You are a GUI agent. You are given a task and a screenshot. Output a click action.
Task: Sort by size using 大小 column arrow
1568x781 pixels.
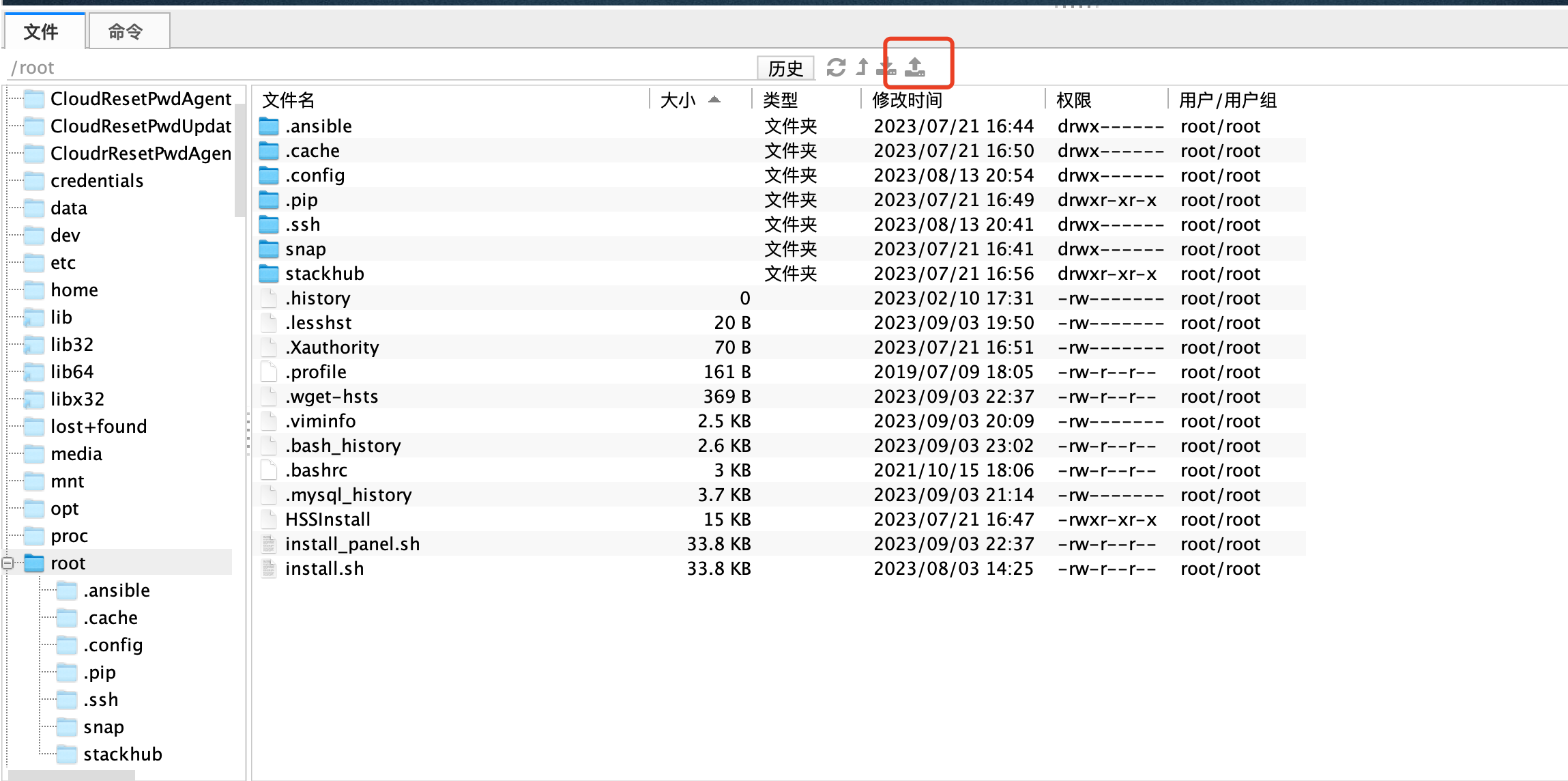pyautogui.click(x=714, y=100)
